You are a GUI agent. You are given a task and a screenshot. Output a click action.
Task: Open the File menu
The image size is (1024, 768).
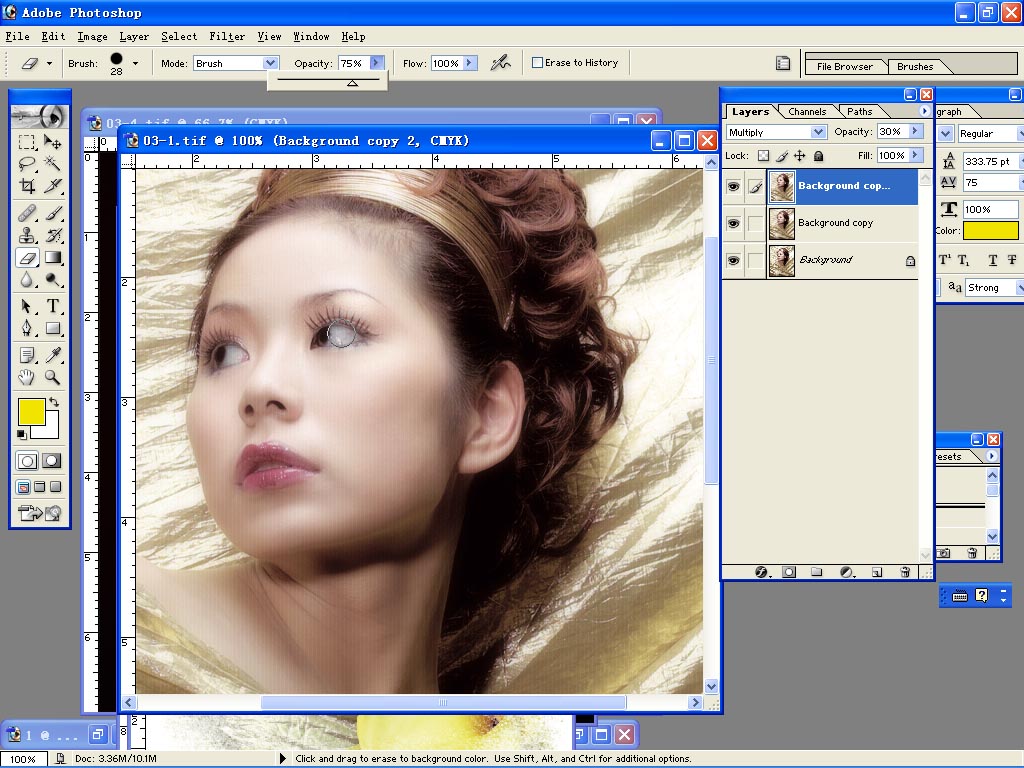(17, 37)
